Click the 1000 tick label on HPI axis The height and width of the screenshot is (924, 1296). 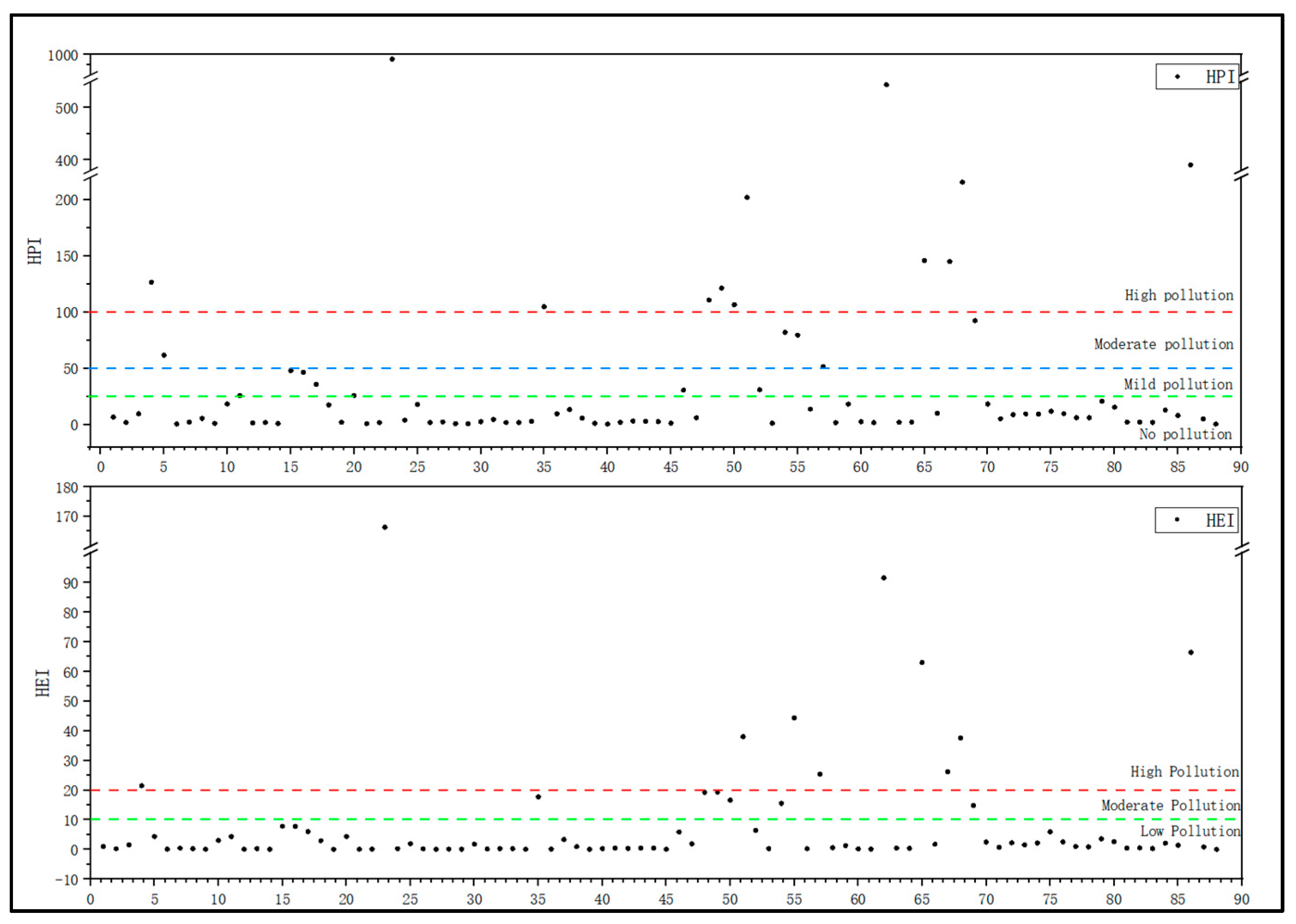coord(63,56)
